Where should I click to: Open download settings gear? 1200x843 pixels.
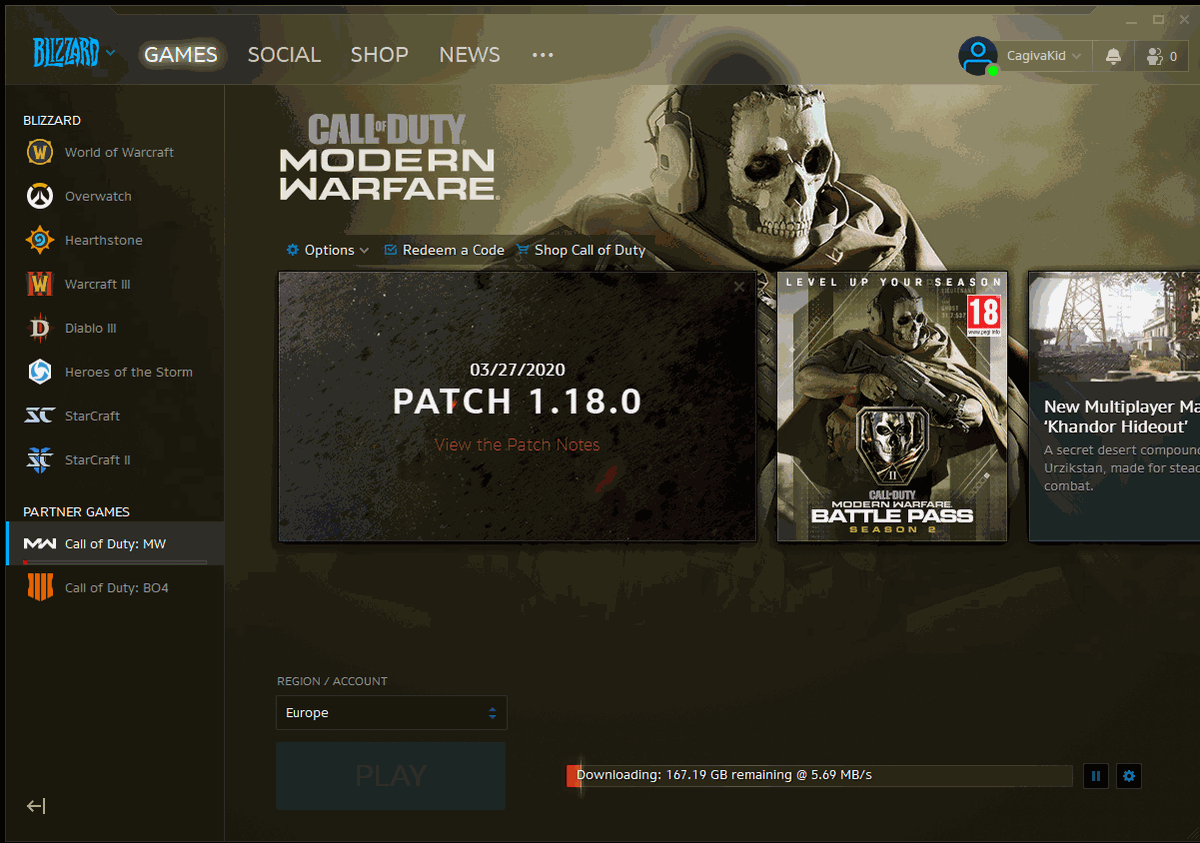tap(1129, 775)
